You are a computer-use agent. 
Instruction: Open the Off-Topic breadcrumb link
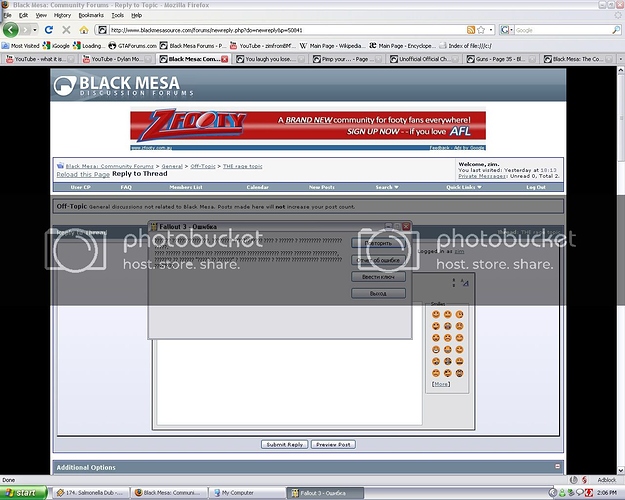tap(202, 166)
